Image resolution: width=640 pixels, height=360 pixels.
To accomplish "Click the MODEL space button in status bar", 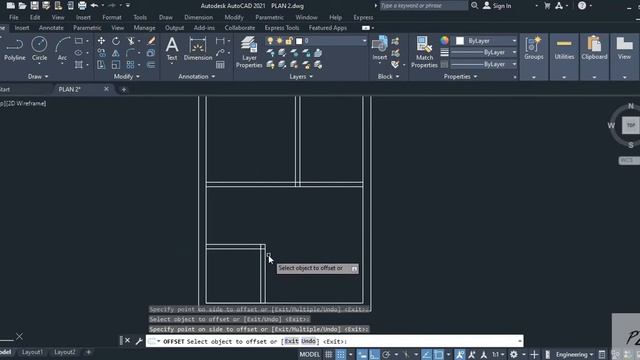I will point(309,354).
